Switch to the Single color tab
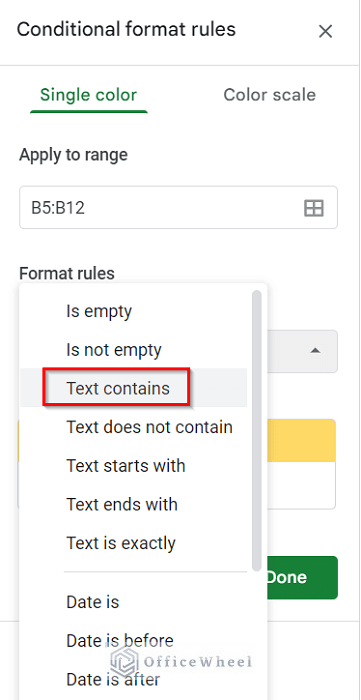 point(88,95)
